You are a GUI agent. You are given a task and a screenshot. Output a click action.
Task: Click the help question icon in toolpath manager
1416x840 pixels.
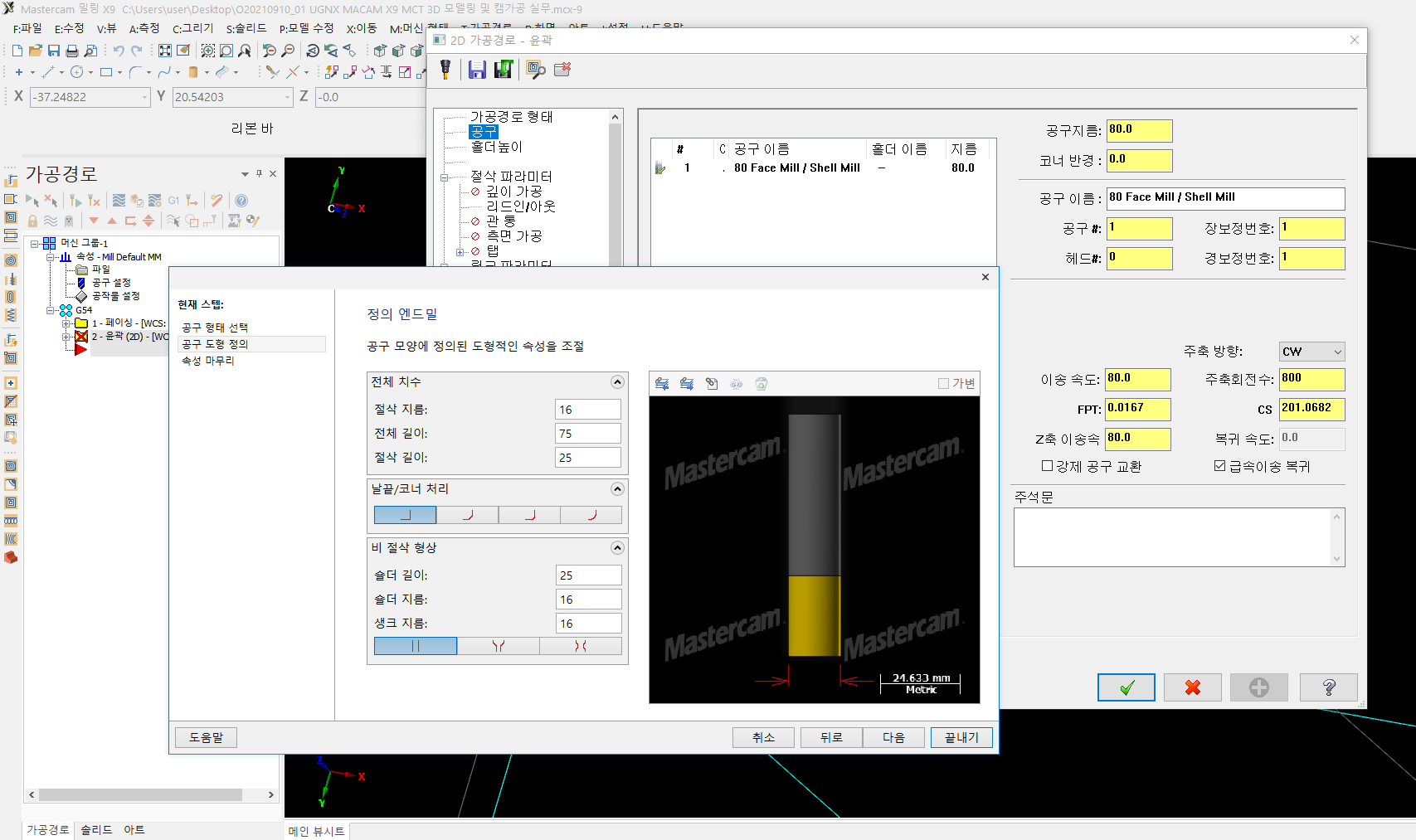(241, 201)
